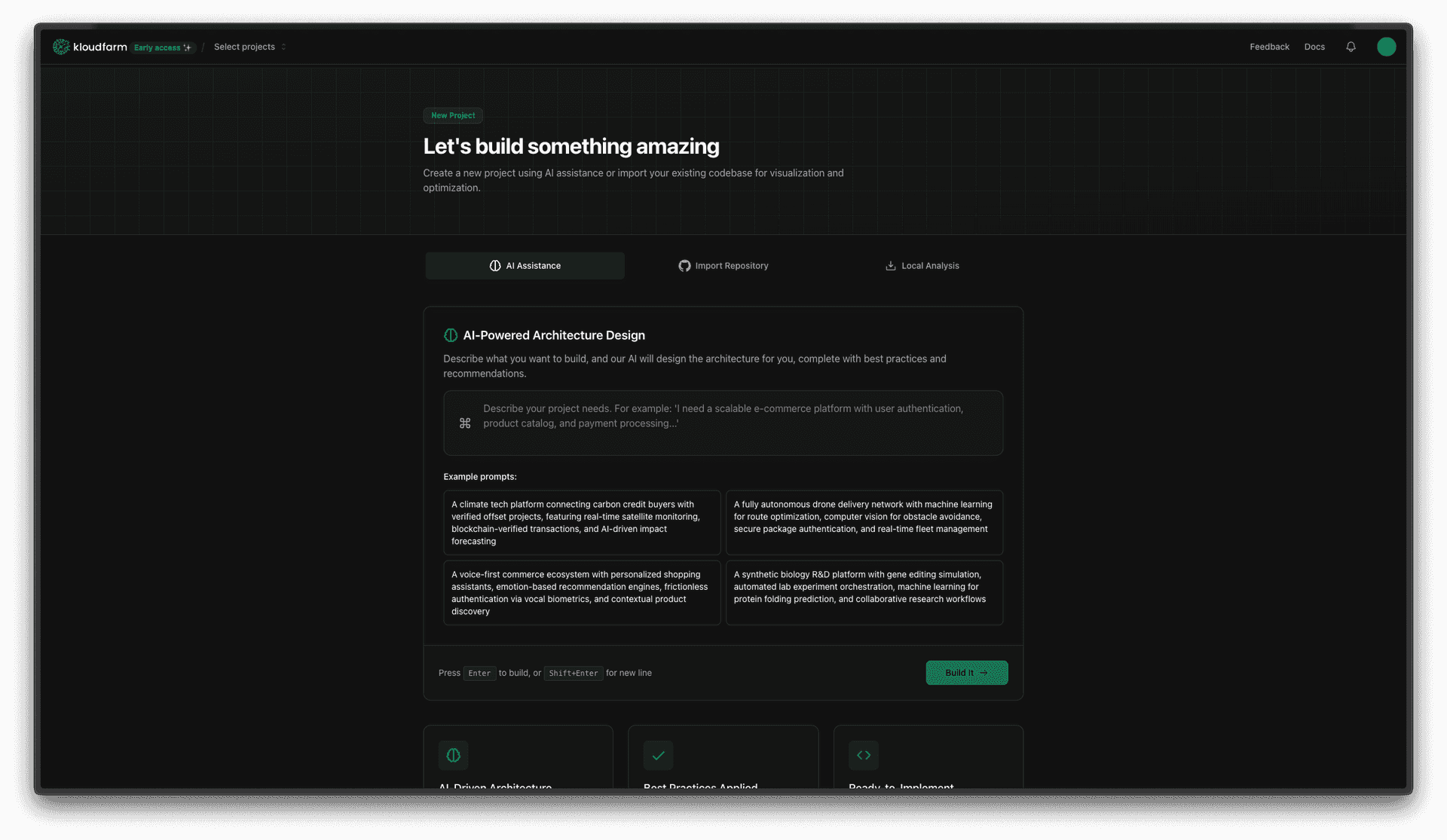Viewport: 1447px width, 840px height.
Task: Expand the account avatar menu
Action: tap(1387, 46)
